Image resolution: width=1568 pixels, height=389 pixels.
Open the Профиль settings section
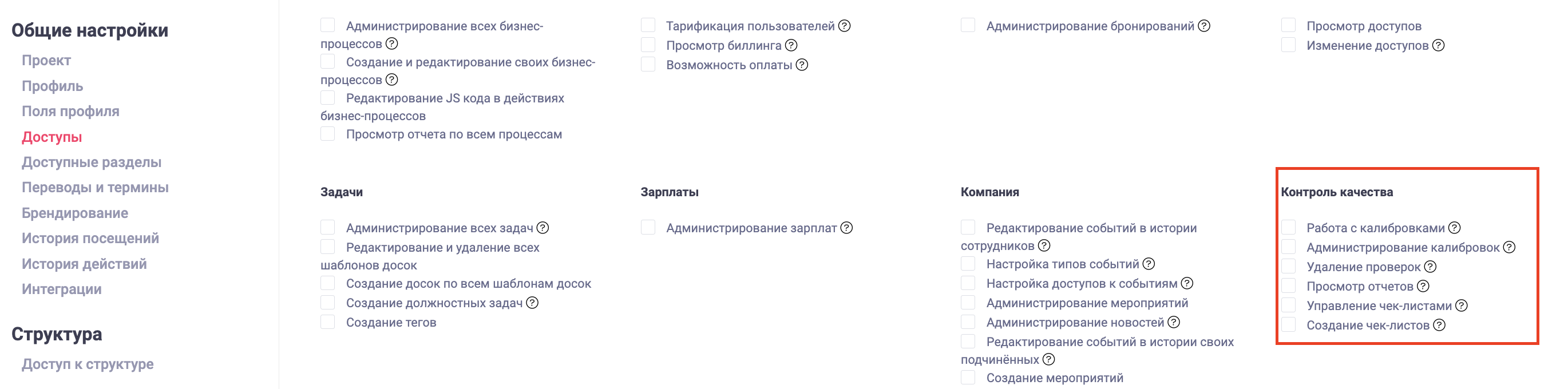tap(52, 85)
